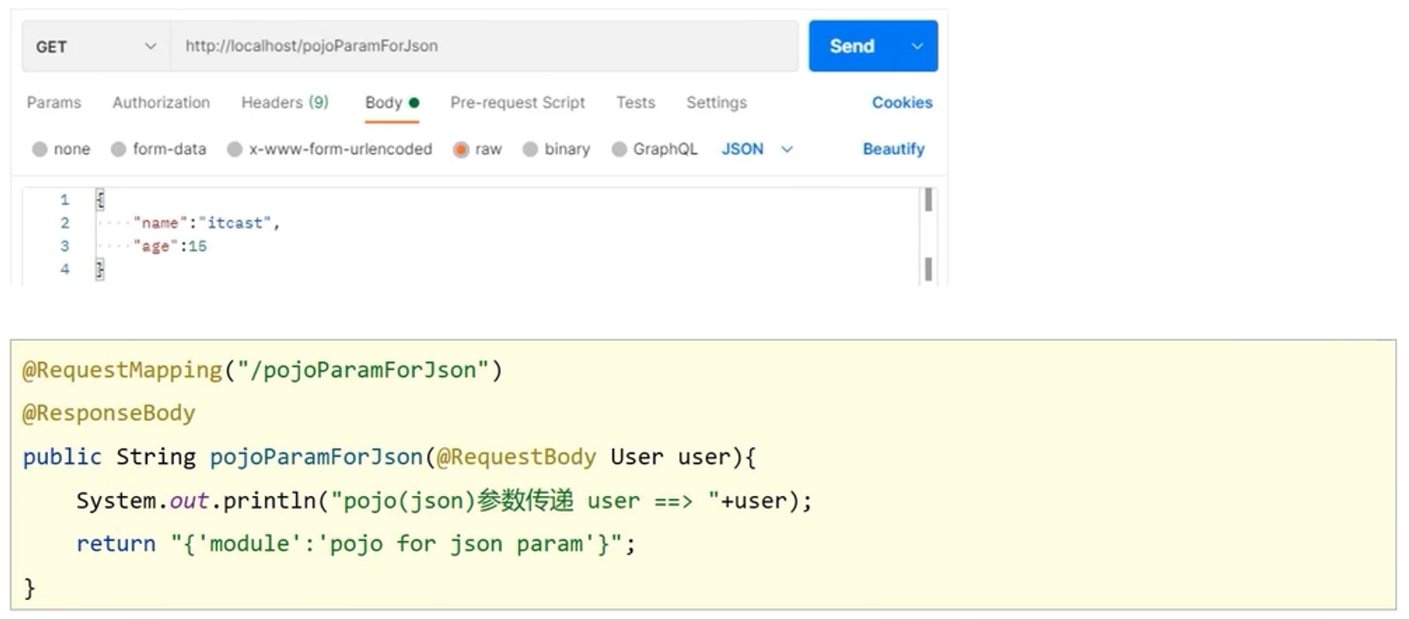Select the binary body type

tap(557, 149)
